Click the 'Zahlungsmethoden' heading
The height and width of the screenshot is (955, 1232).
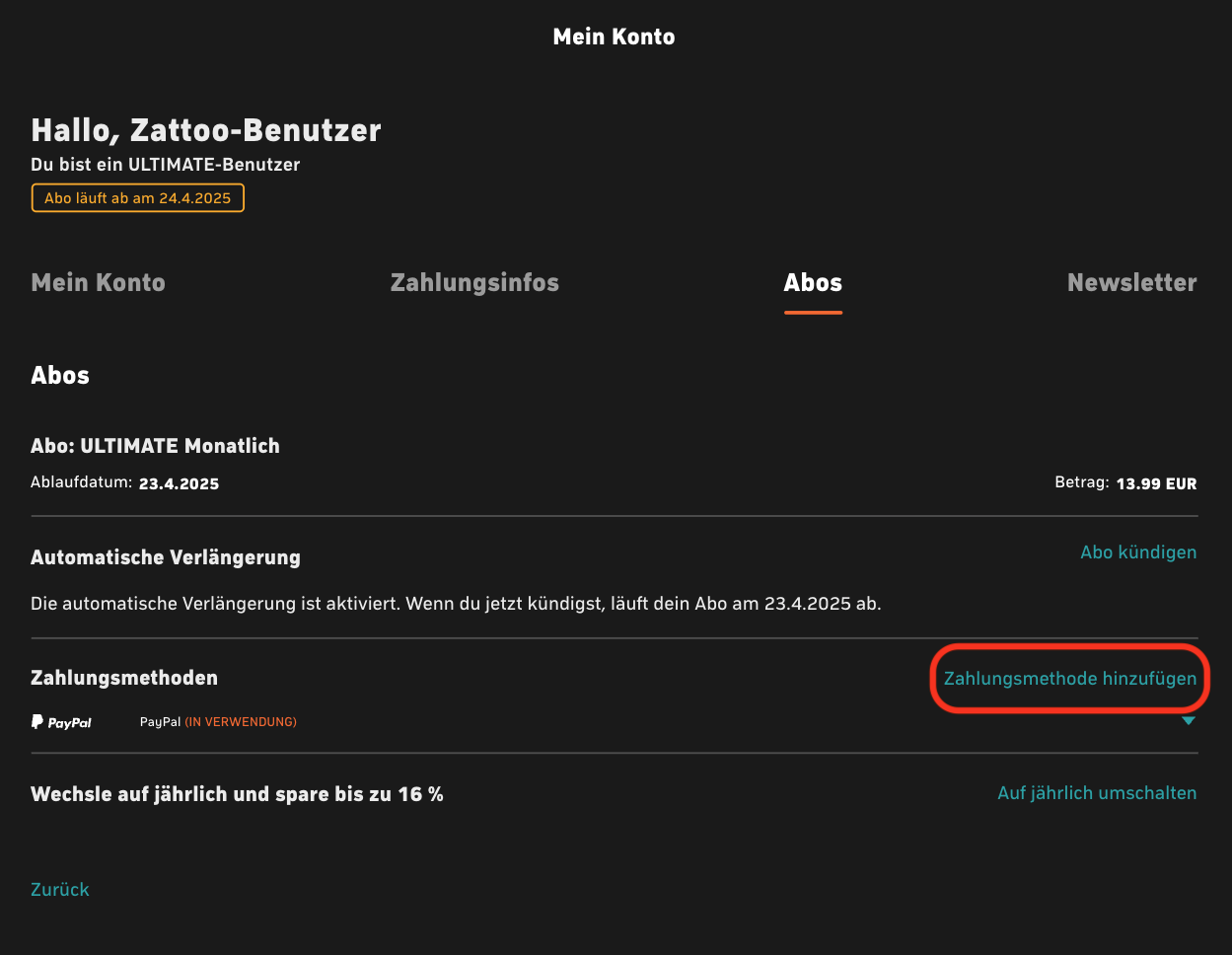pos(124,678)
